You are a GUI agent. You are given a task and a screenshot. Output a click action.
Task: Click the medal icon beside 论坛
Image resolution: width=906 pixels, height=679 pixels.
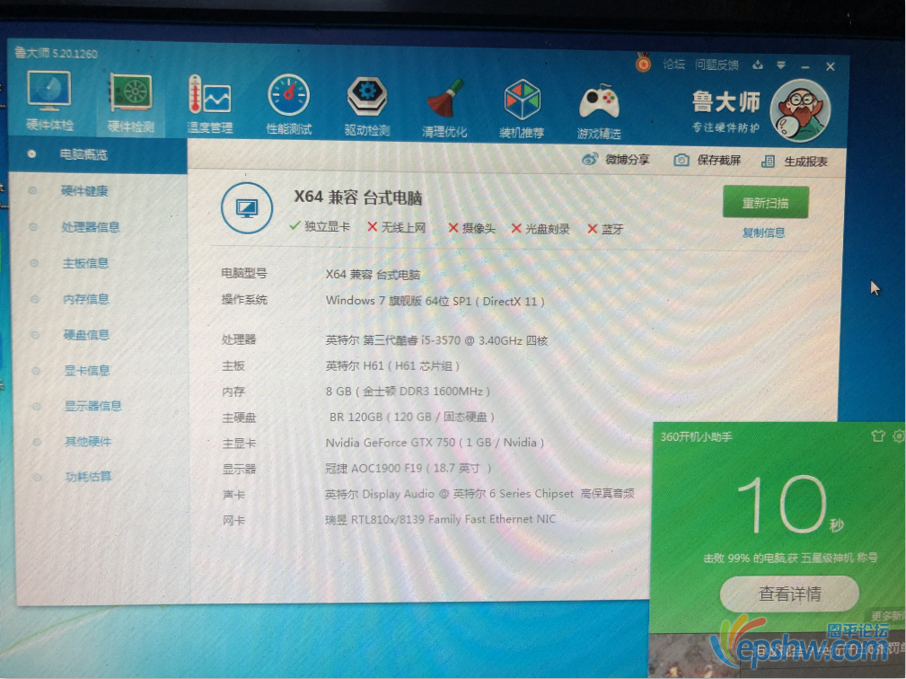point(643,62)
